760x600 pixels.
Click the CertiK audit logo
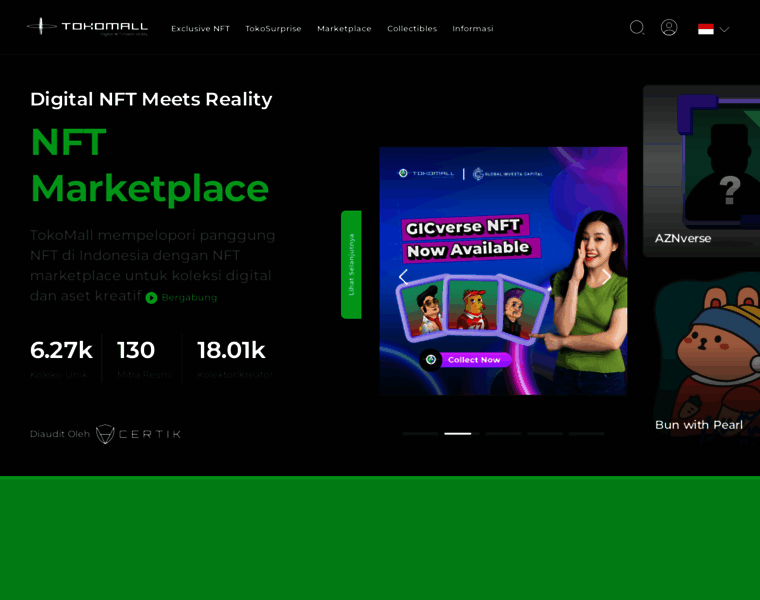(x=139, y=434)
